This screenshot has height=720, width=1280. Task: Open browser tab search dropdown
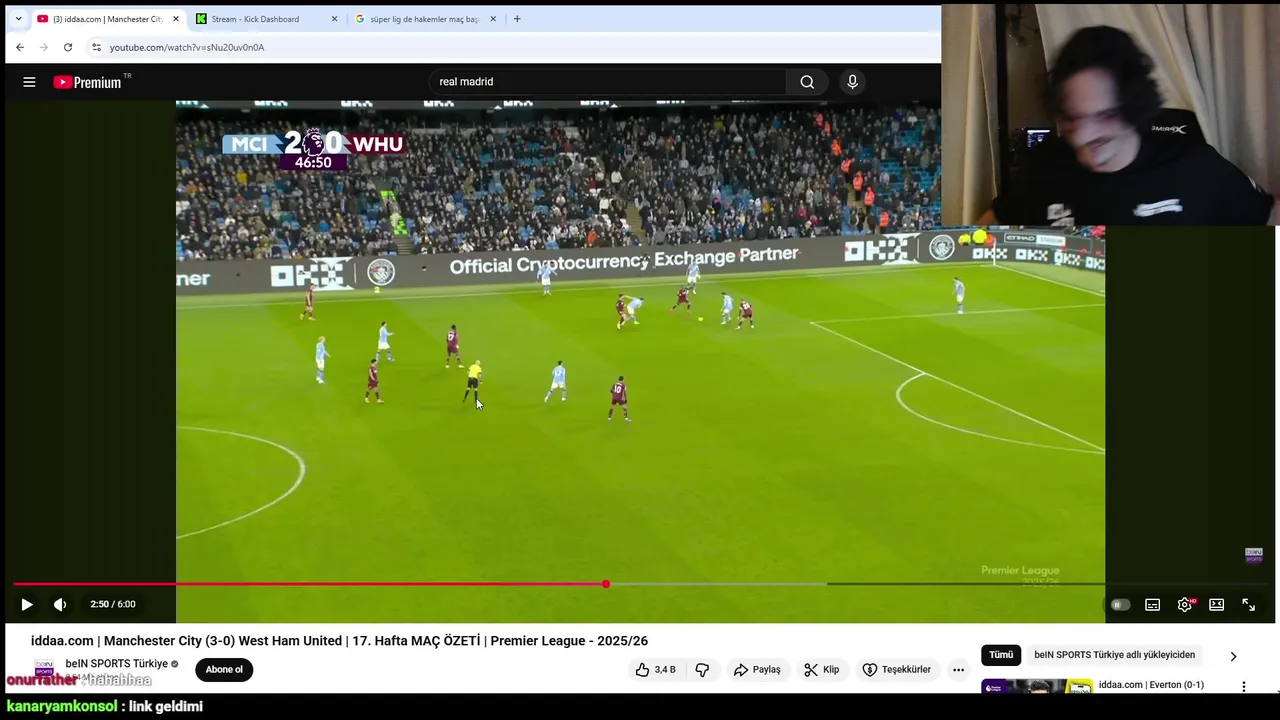18,19
